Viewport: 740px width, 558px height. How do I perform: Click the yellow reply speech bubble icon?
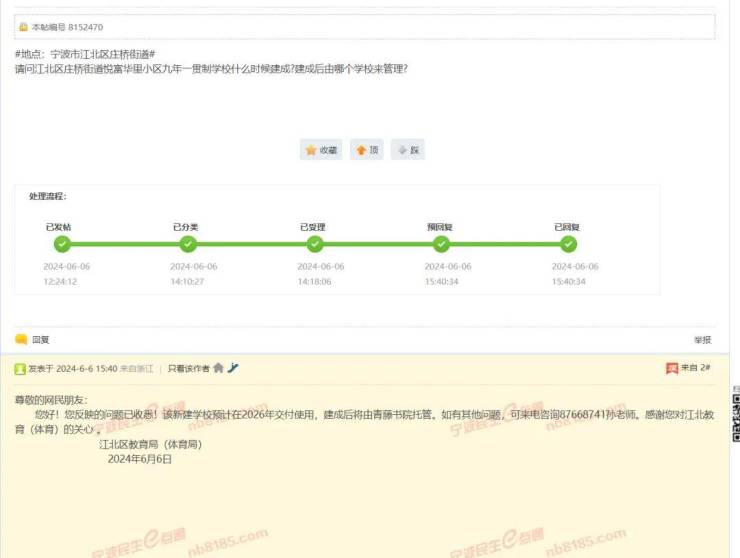coord(21,339)
